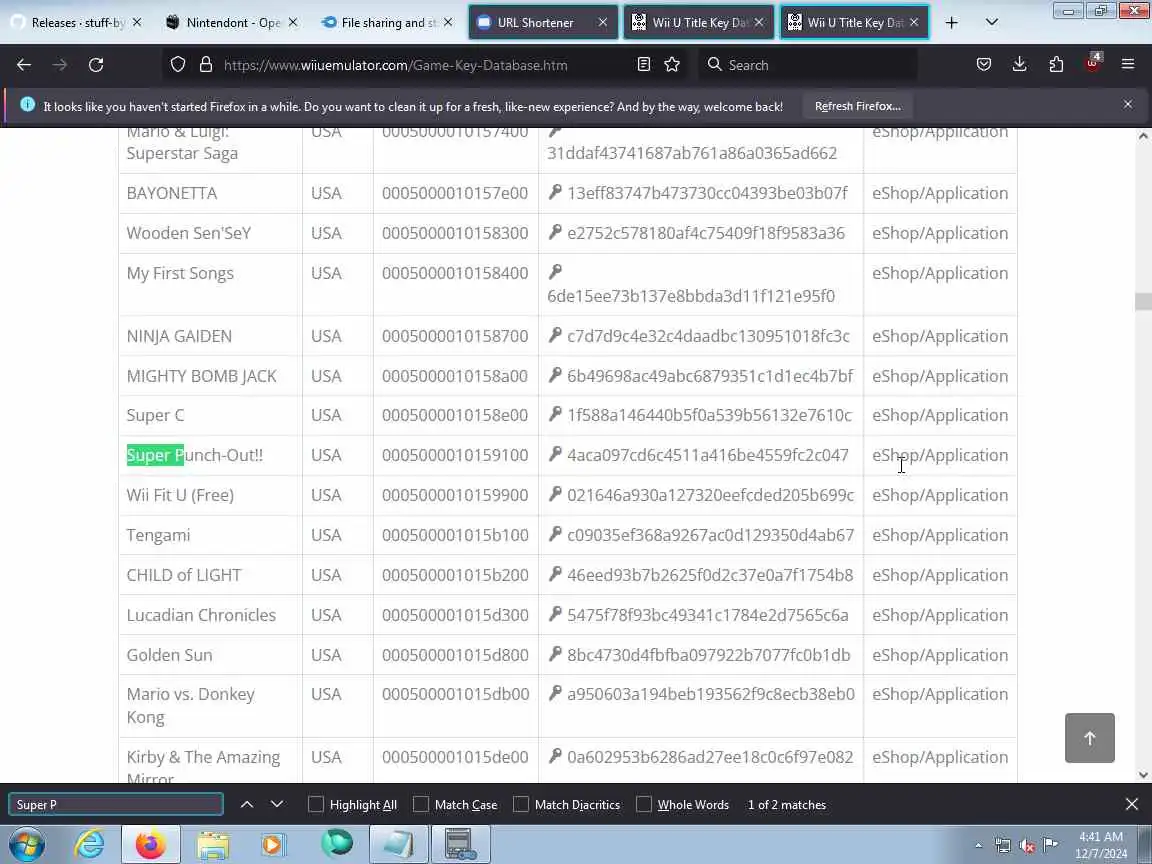Click key icon in BAYONETTA row

[555, 192]
